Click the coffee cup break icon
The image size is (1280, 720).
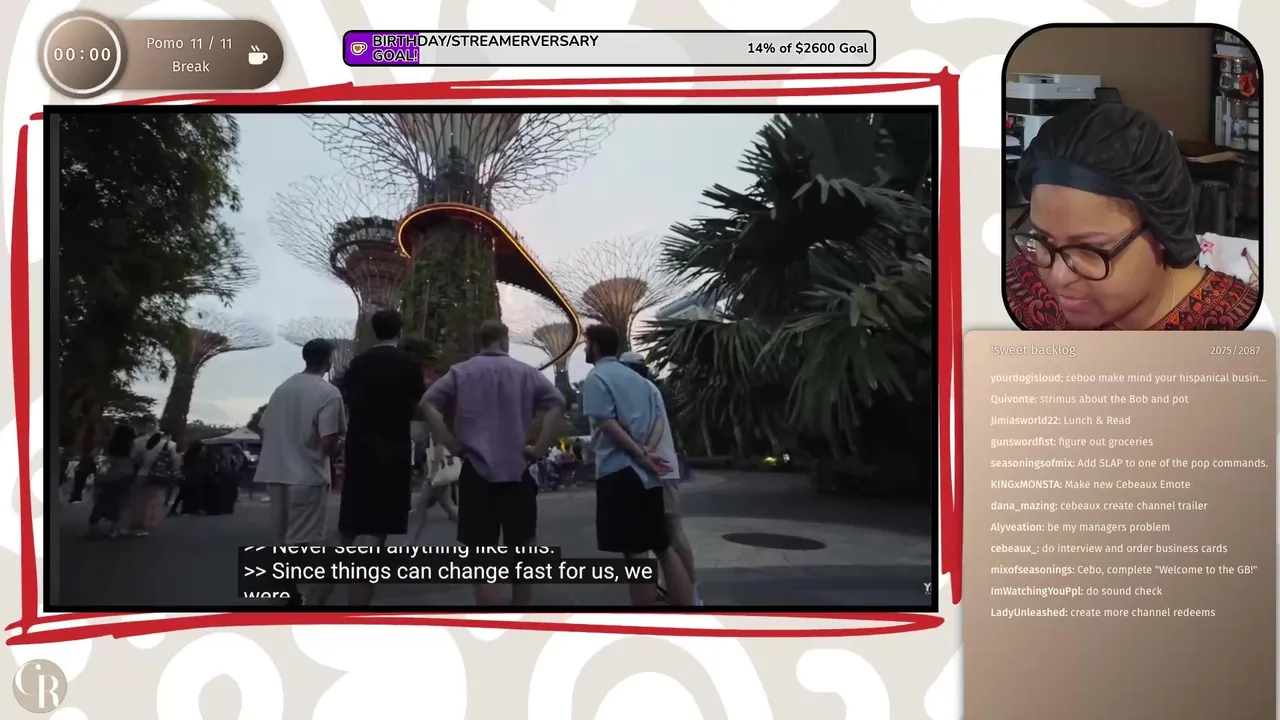(258, 55)
